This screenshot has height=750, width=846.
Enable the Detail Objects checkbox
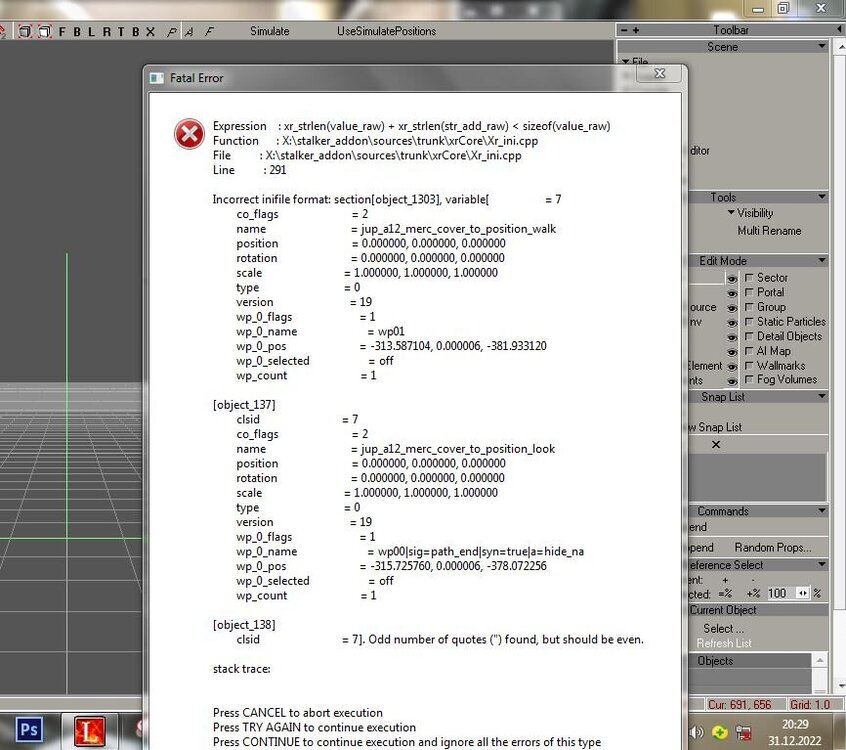click(x=749, y=336)
